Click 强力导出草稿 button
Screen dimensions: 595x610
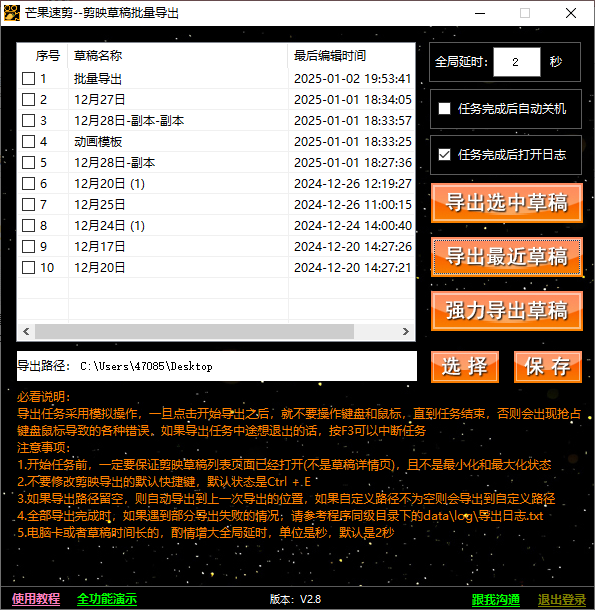507,311
